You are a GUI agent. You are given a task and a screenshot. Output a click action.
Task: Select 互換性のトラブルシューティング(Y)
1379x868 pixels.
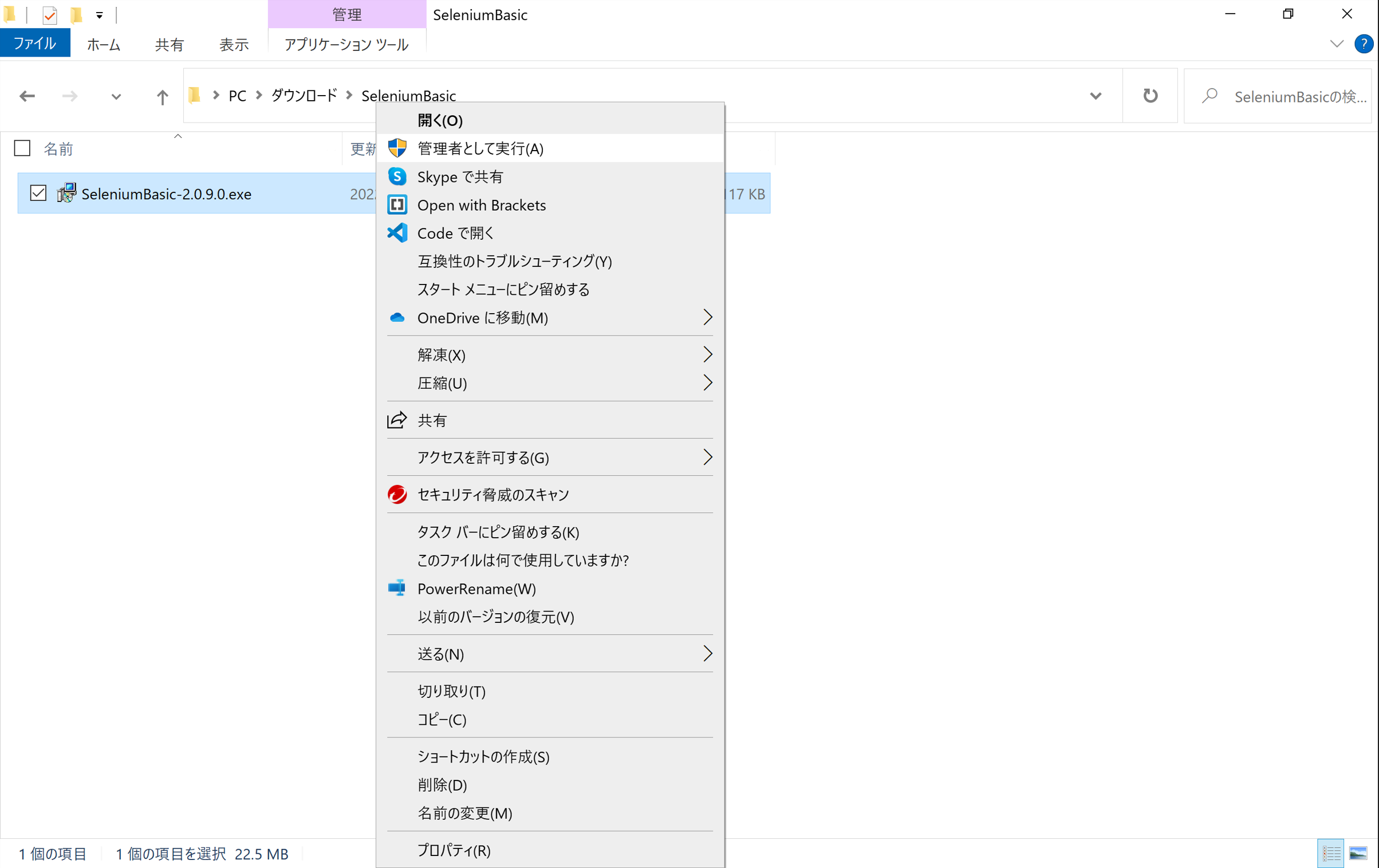tap(550, 261)
